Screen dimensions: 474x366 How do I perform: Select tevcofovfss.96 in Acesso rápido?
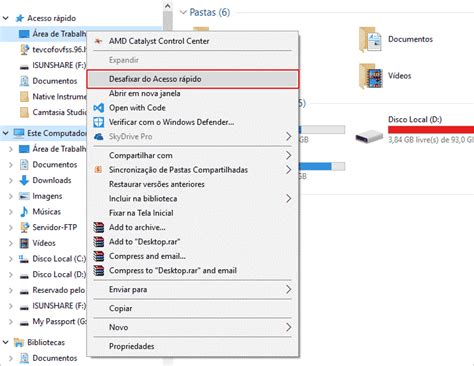pyautogui.click(x=59, y=49)
